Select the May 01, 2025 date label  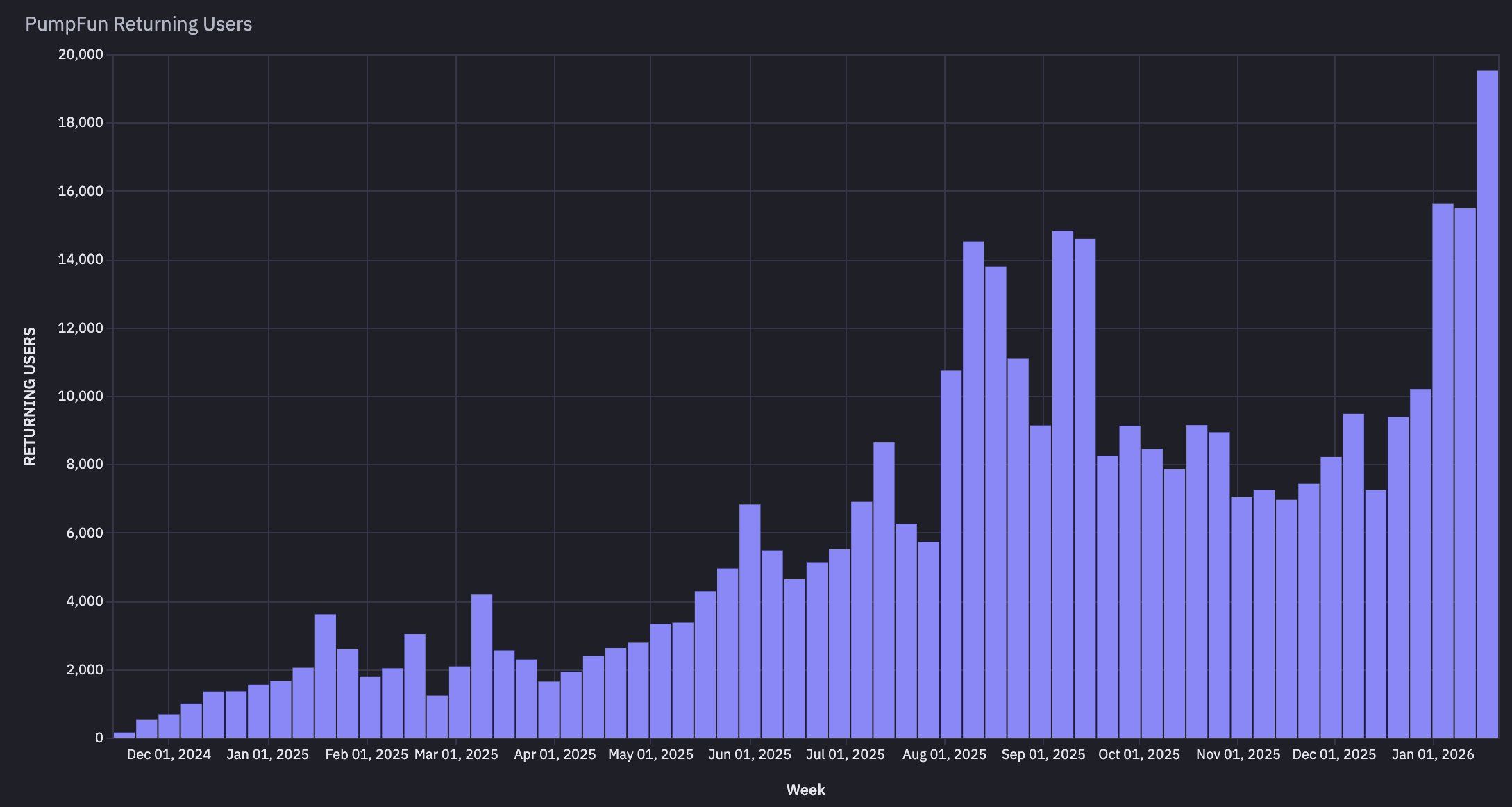[650, 754]
